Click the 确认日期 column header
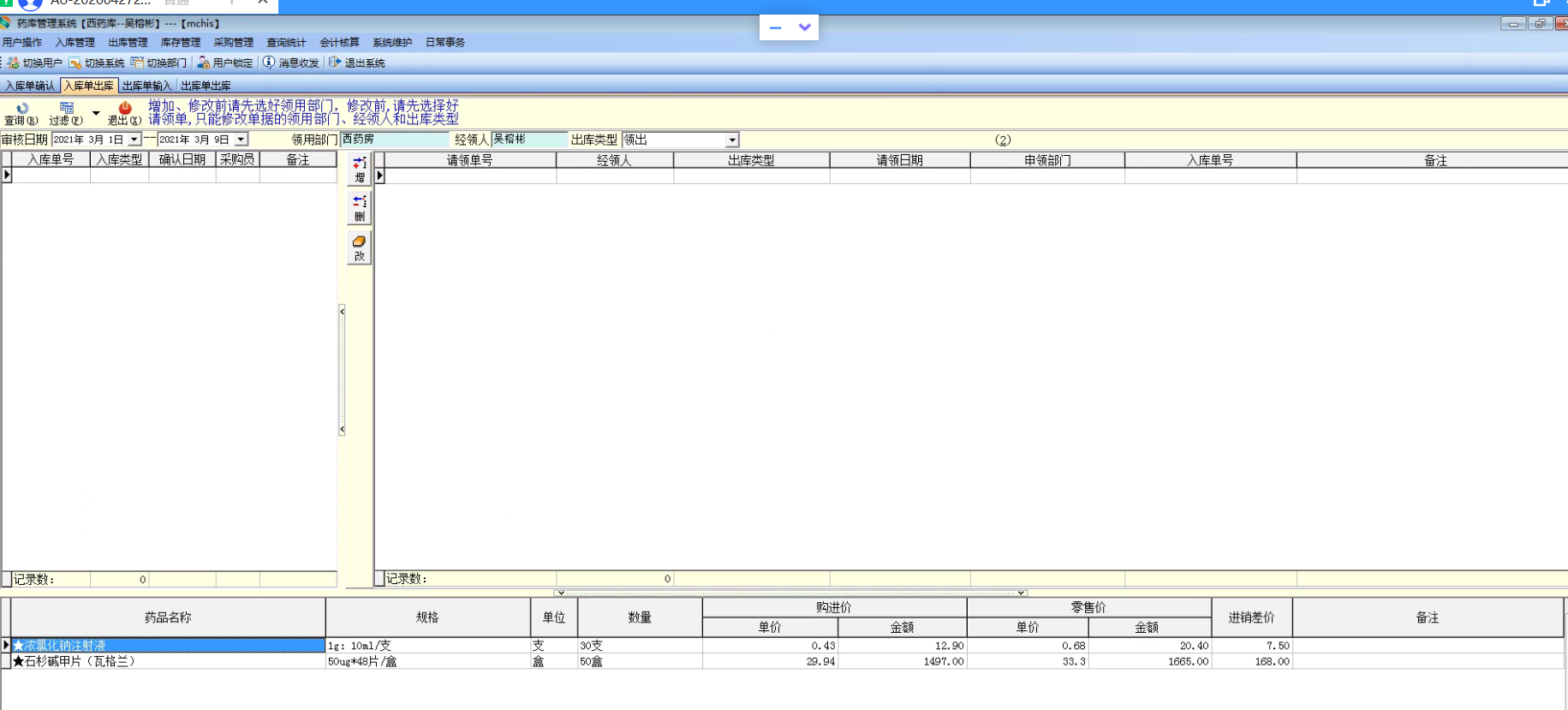1568x710 pixels. tap(182, 159)
